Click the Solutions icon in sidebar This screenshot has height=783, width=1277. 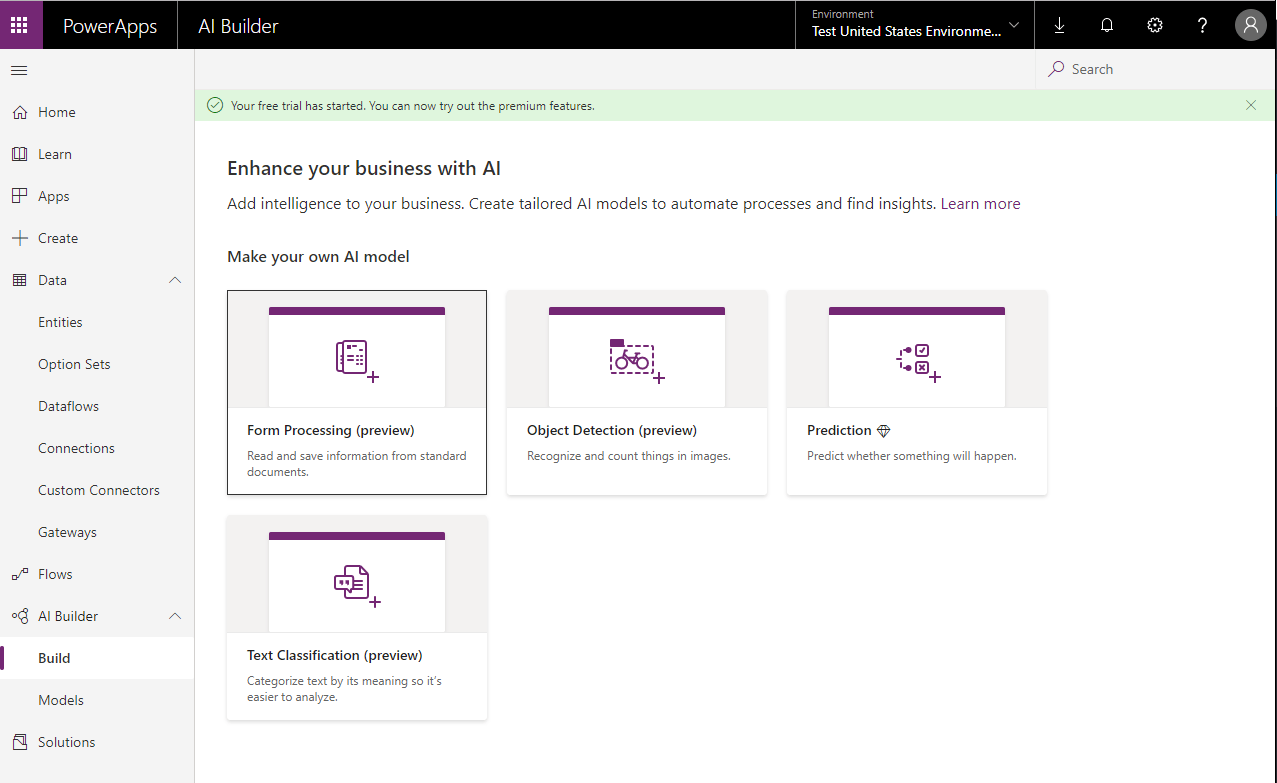19,742
